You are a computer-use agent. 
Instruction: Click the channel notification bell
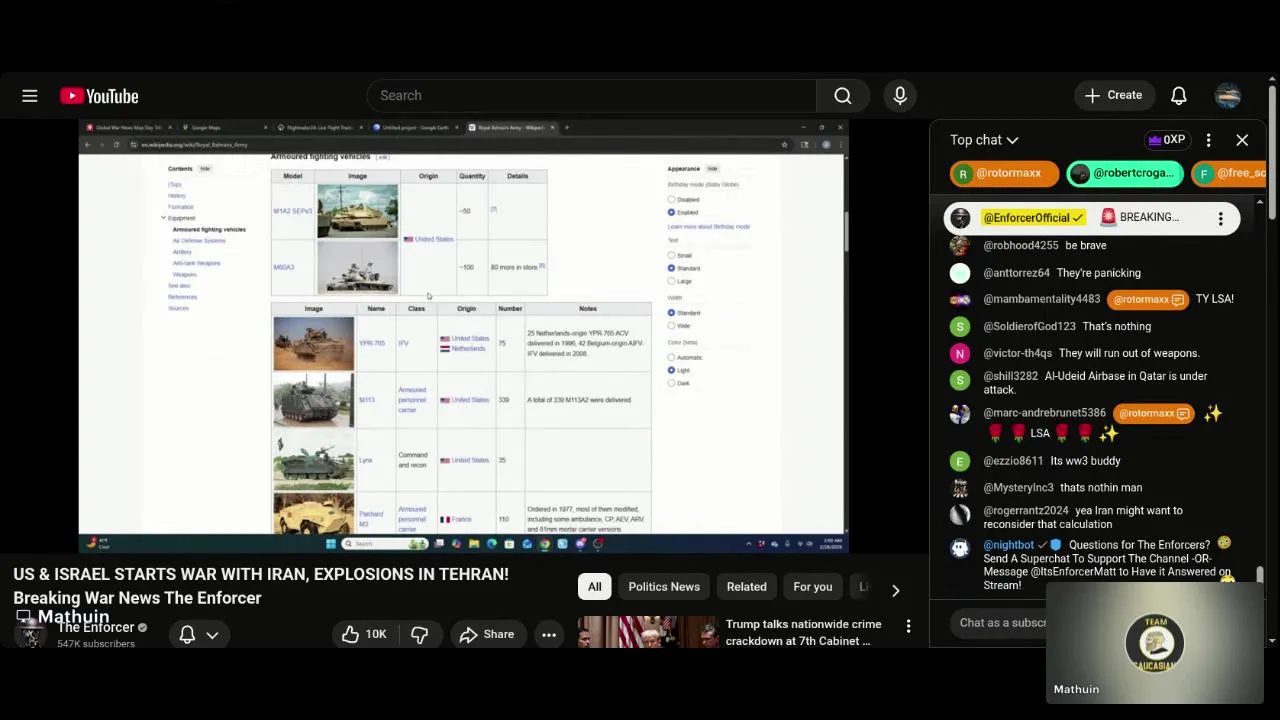click(x=187, y=634)
